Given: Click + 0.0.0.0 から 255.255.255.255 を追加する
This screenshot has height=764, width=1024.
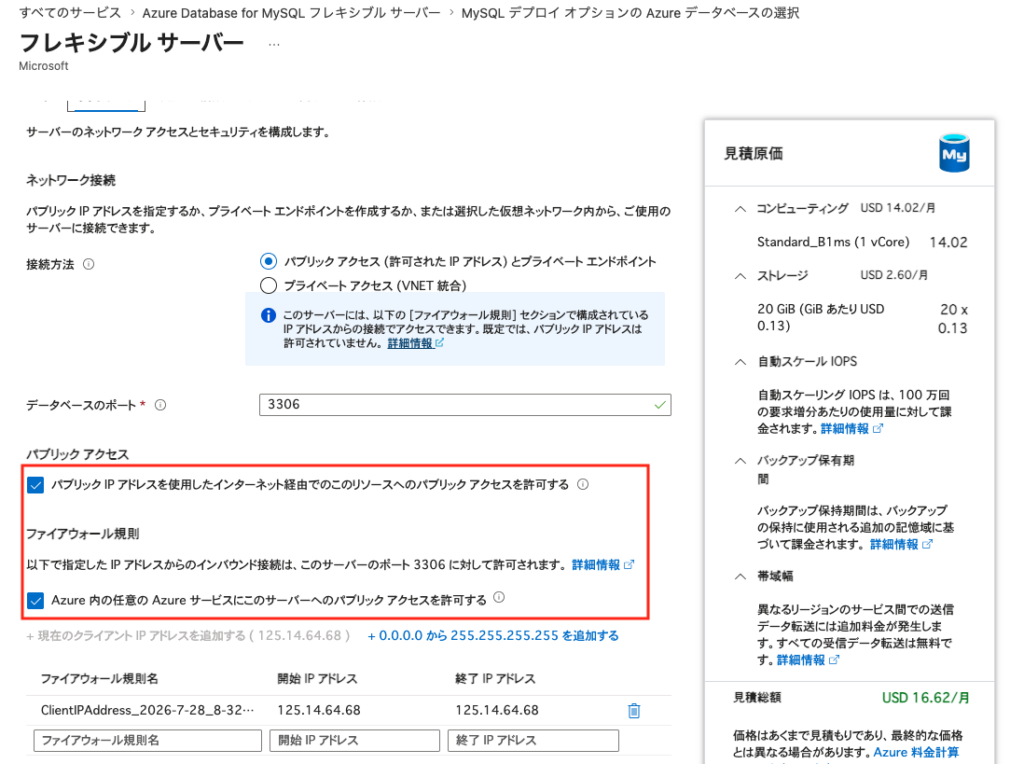Looking at the screenshot, I should [493, 635].
